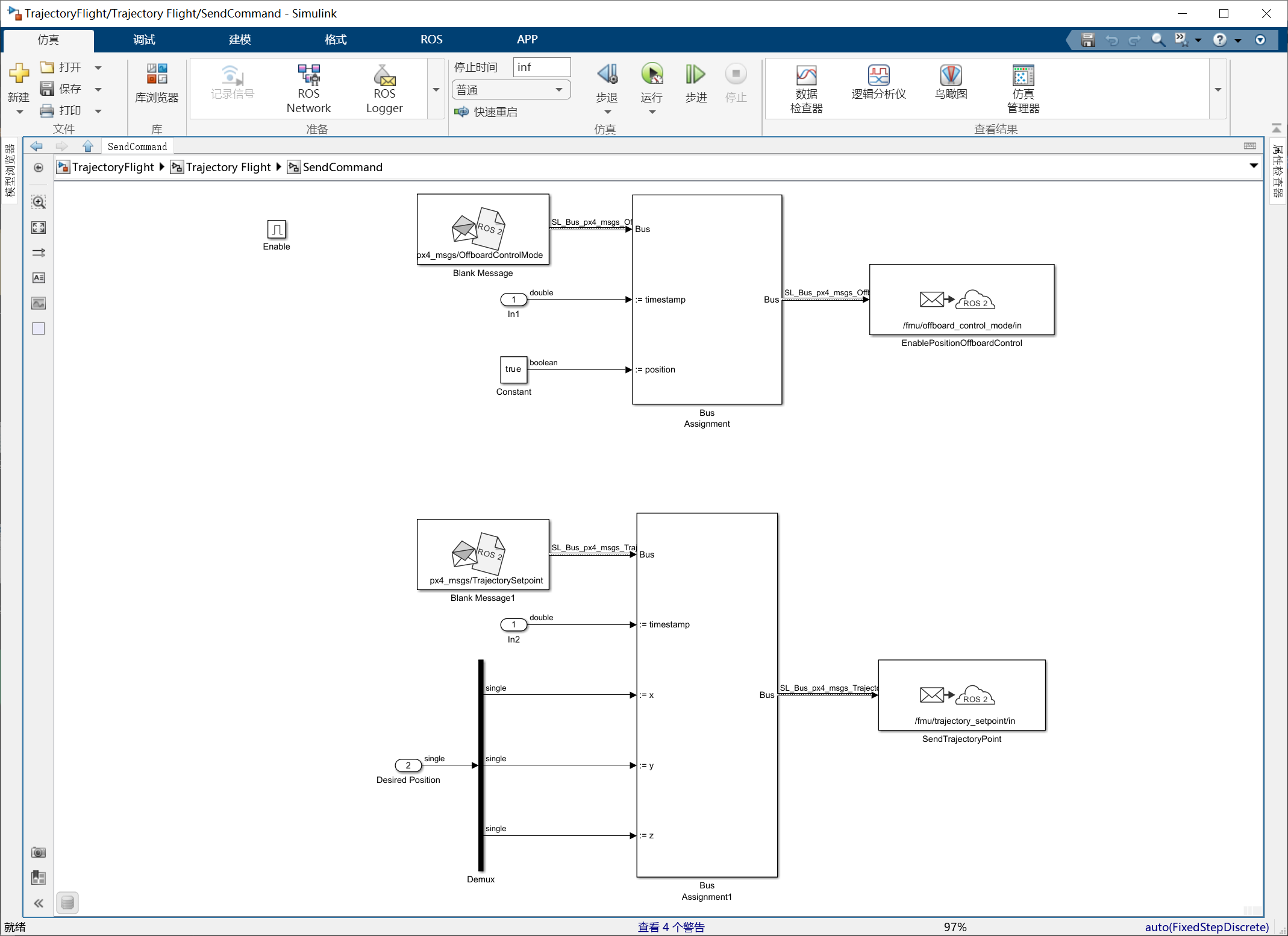
Task: Select the SendTrajectoryPoint publish block
Action: pos(962,695)
